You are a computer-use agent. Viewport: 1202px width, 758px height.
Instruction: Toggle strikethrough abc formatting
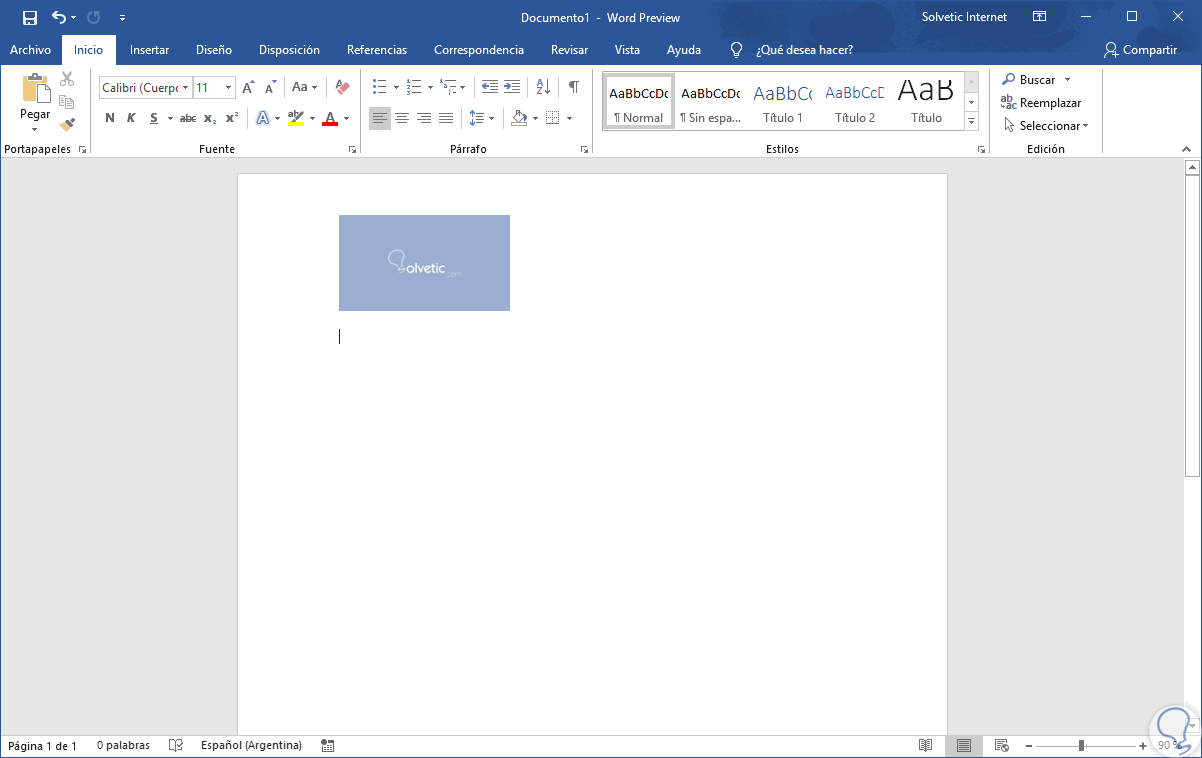pyautogui.click(x=187, y=118)
